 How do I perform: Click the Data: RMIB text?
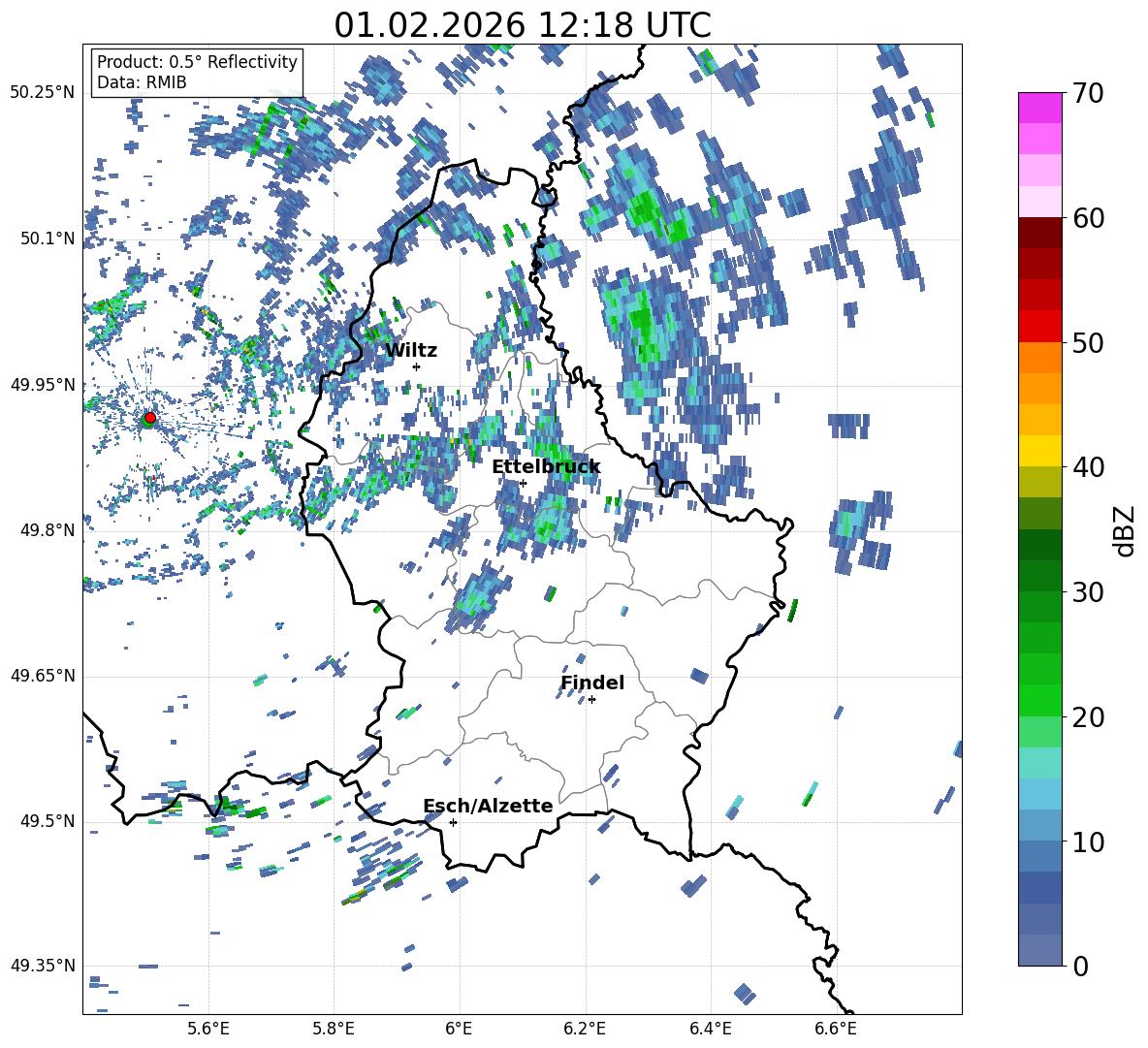(x=142, y=82)
